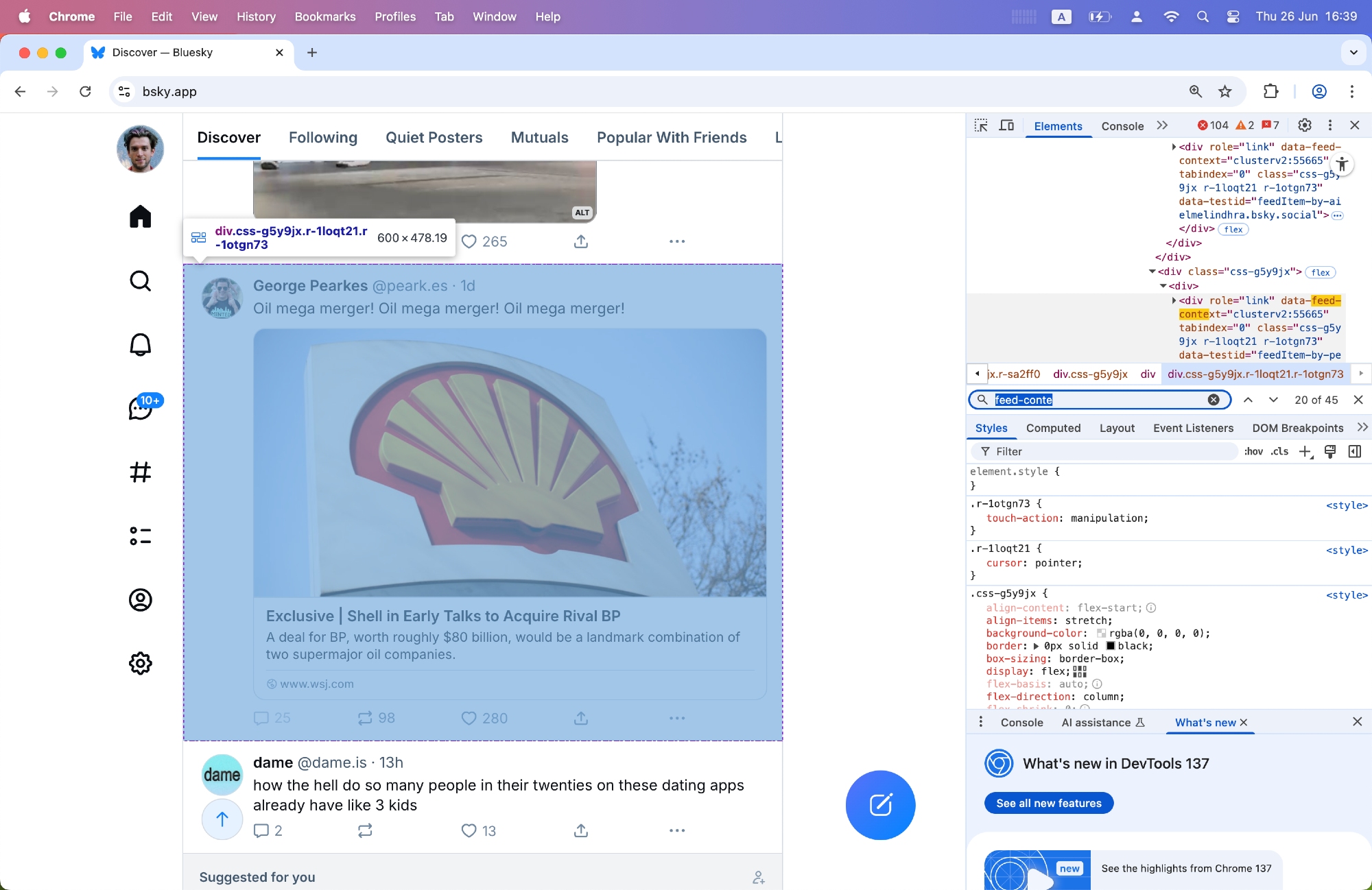Open Bluesky Home from the sidebar

tap(140, 217)
